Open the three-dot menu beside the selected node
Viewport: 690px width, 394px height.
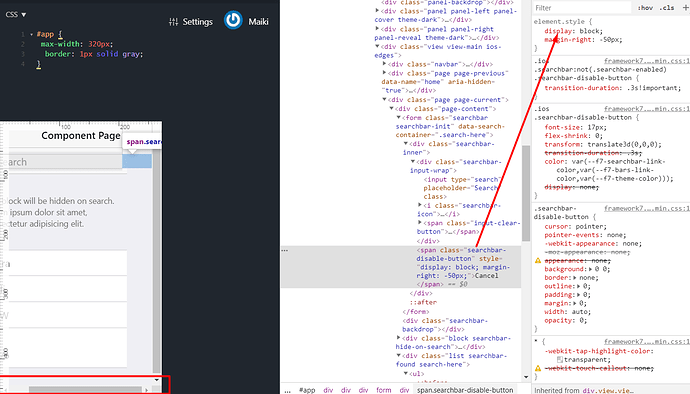pyautogui.click(x=285, y=250)
